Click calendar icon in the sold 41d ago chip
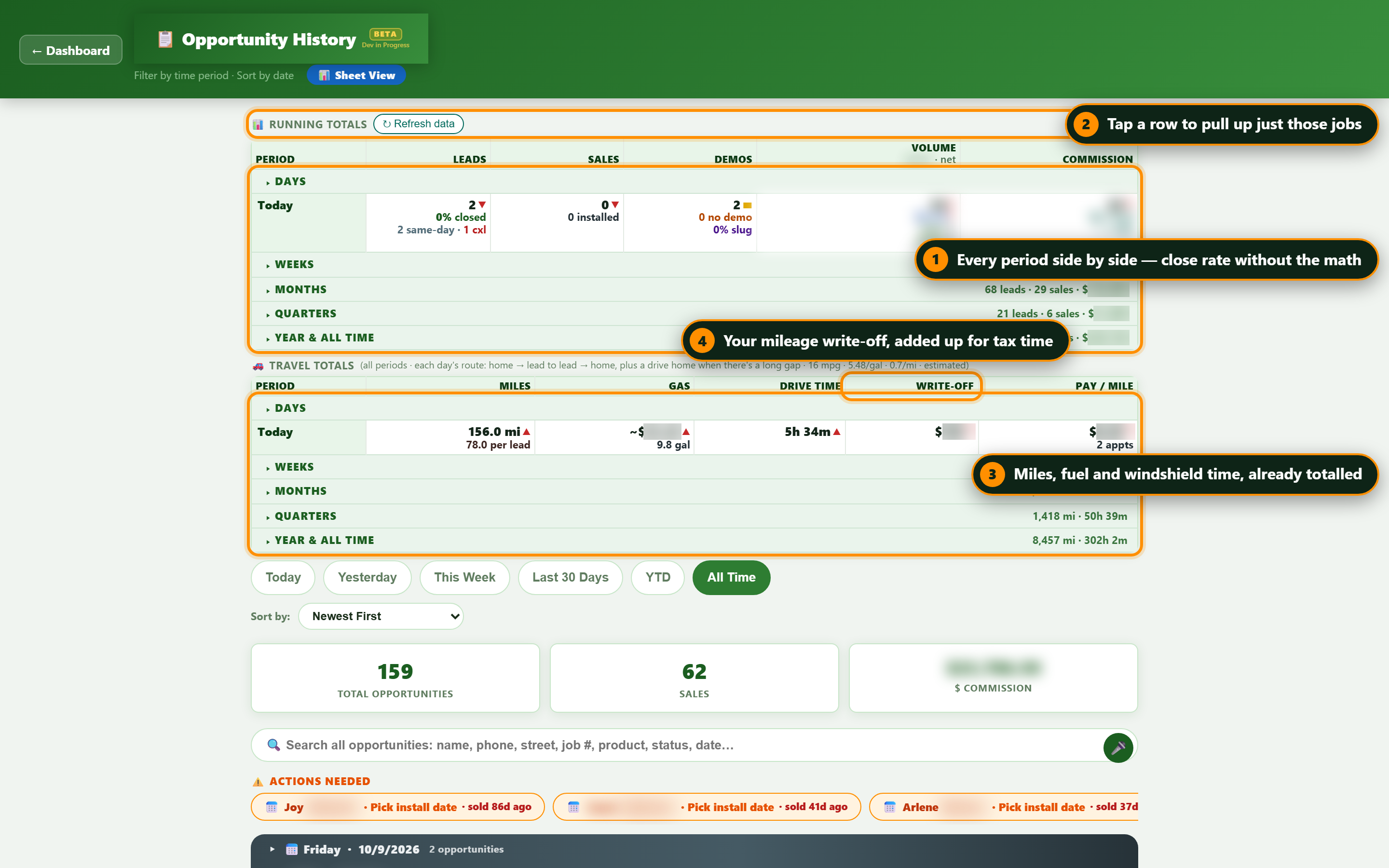 (573, 807)
